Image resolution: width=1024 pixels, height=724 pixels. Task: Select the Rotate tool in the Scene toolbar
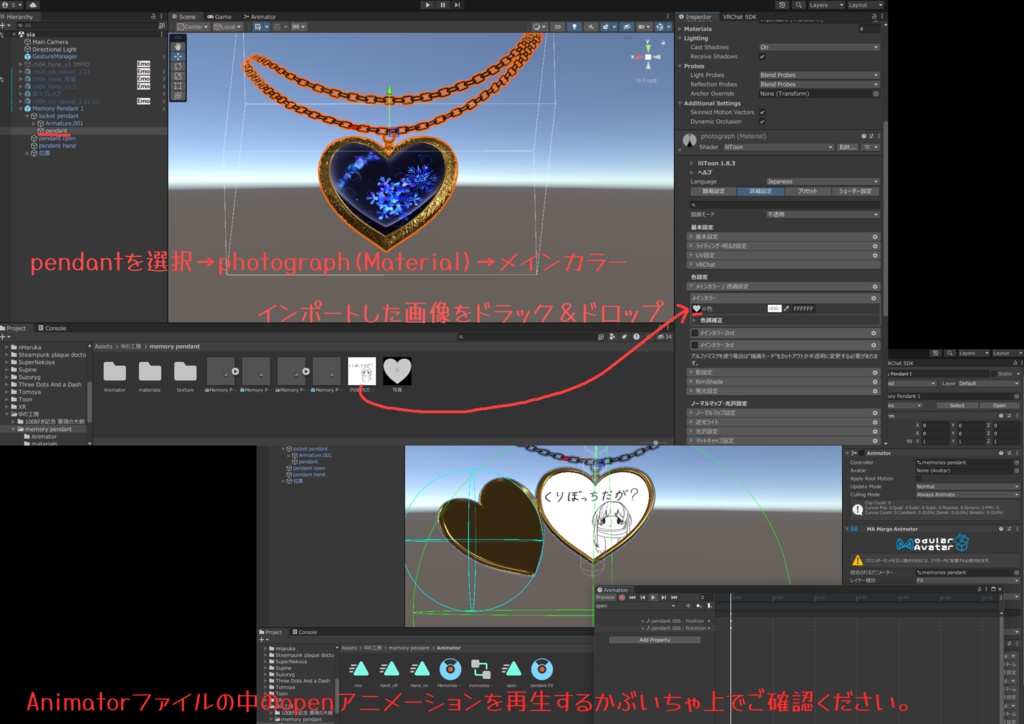tap(177, 65)
